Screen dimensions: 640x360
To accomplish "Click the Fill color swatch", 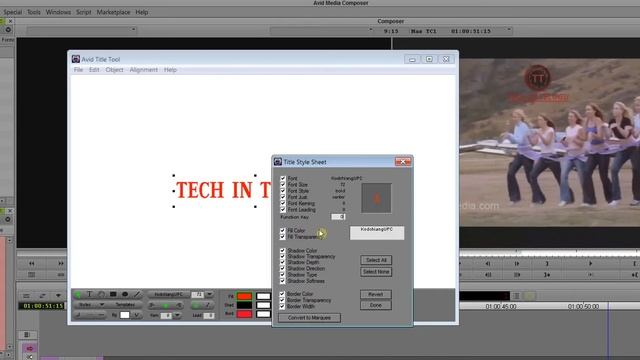I will (x=244, y=296).
